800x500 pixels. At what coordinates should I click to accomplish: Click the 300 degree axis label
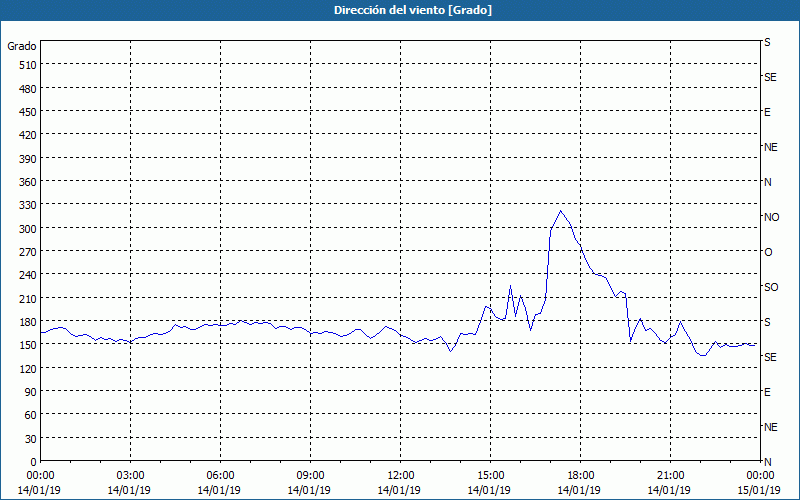28,229
